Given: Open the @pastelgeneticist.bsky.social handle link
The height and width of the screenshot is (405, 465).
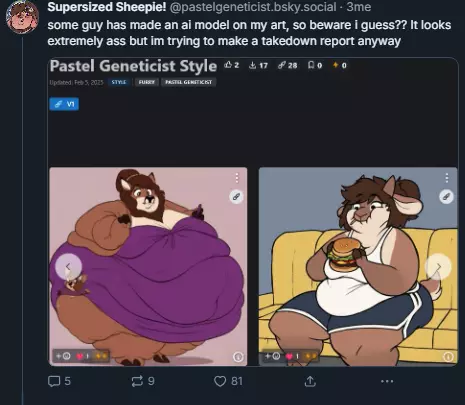Looking at the screenshot, I should pyautogui.click(x=253, y=7).
